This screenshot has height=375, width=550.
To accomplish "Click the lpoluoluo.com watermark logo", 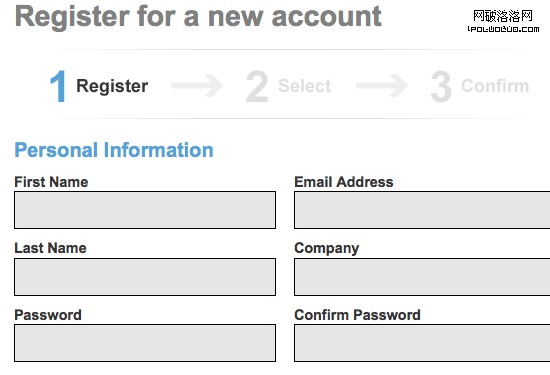I will point(503,21).
